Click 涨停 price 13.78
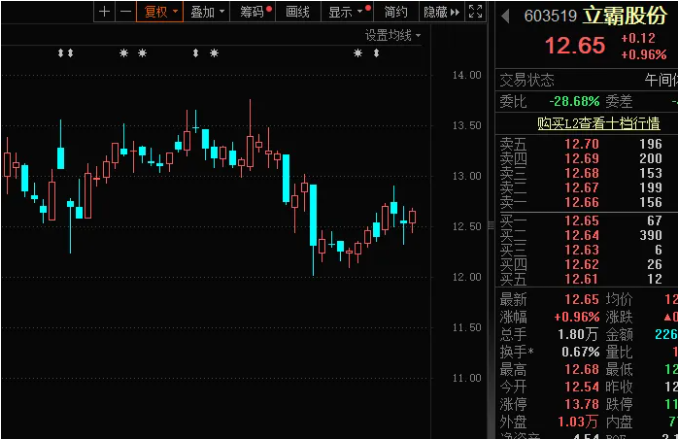 582,404
